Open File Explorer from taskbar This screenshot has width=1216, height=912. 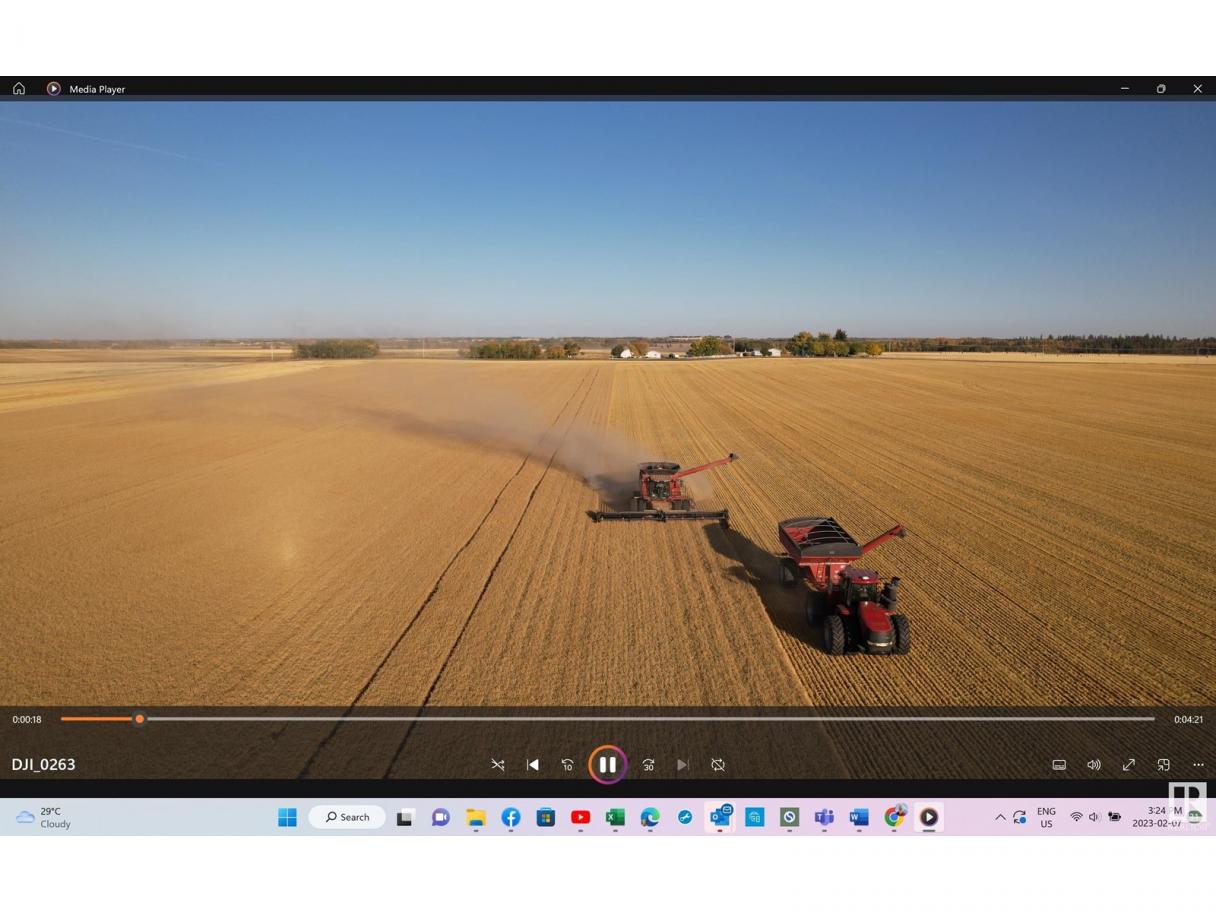click(476, 818)
